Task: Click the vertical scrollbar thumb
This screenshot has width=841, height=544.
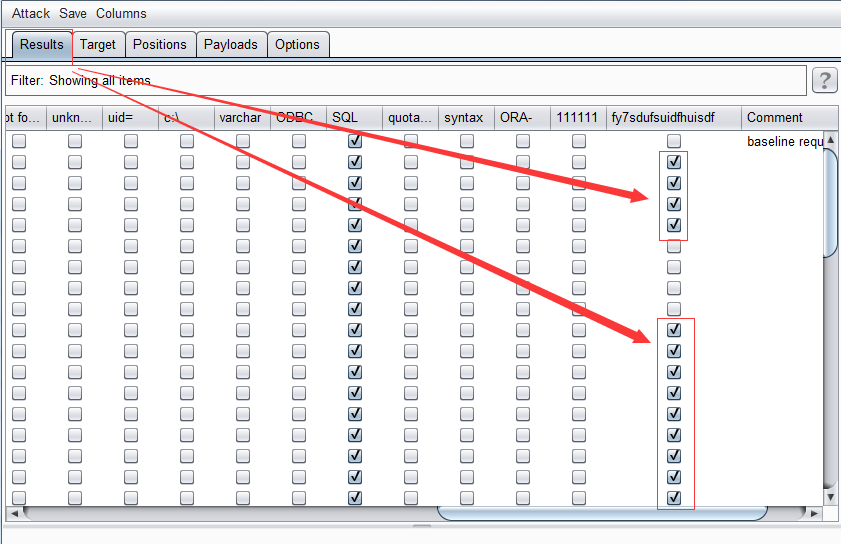Action: tap(830, 202)
